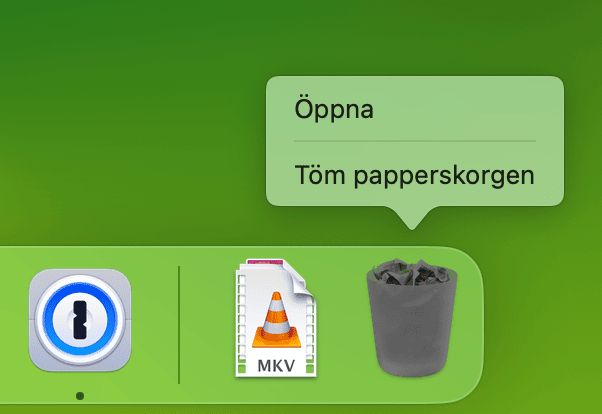Click the orange traffic cone on MKV icon
602x414 pixels.
pyautogui.click(x=276, y=320)
